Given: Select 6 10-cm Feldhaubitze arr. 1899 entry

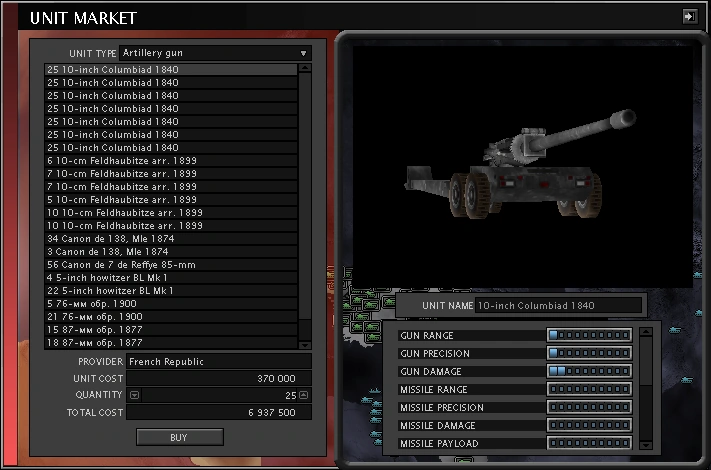Looking at the screenshot, I should pyautogui.click(x=170, y=160).
